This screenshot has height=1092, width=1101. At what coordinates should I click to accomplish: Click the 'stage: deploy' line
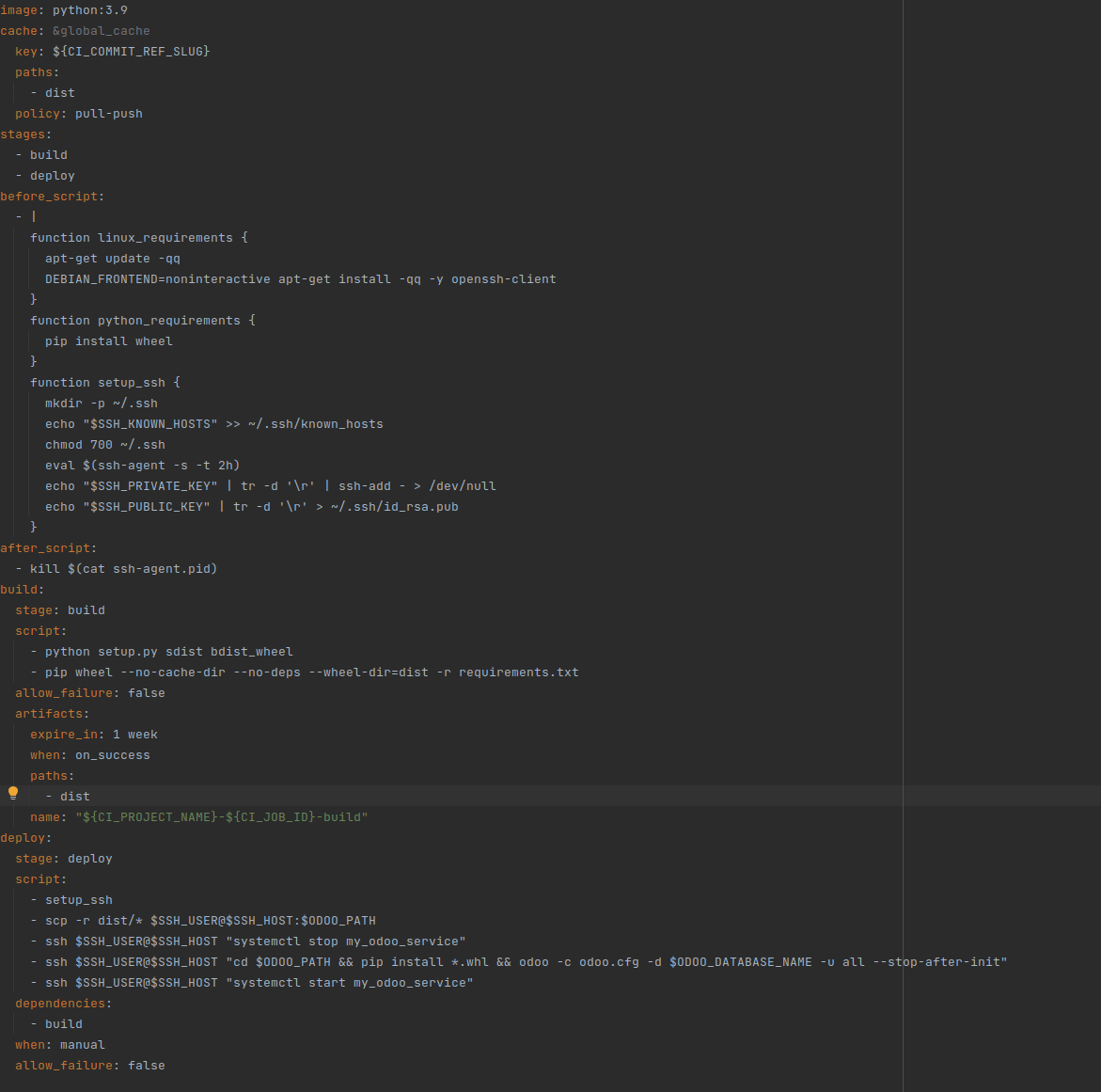pos(64,859)
